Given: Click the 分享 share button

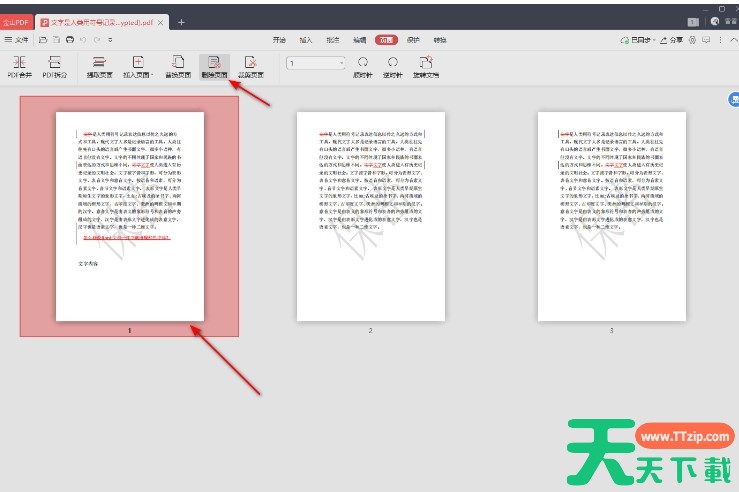Looking at the screenshot, I should point(675,40).
